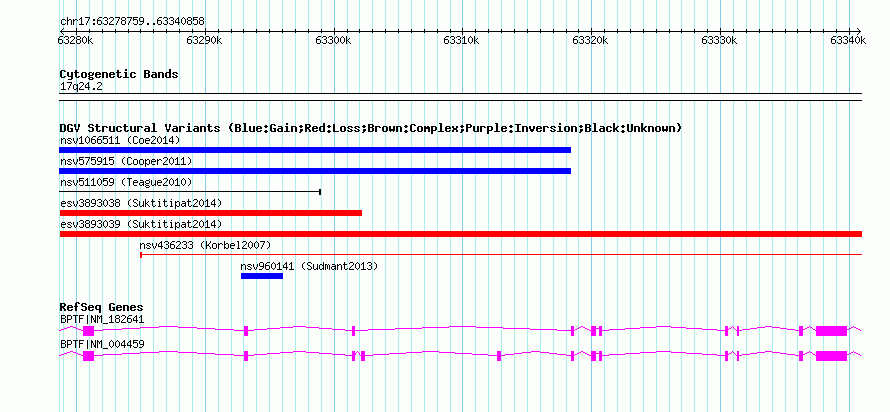
Task: Click the first exon block of NM_004459
Action: 89,356
